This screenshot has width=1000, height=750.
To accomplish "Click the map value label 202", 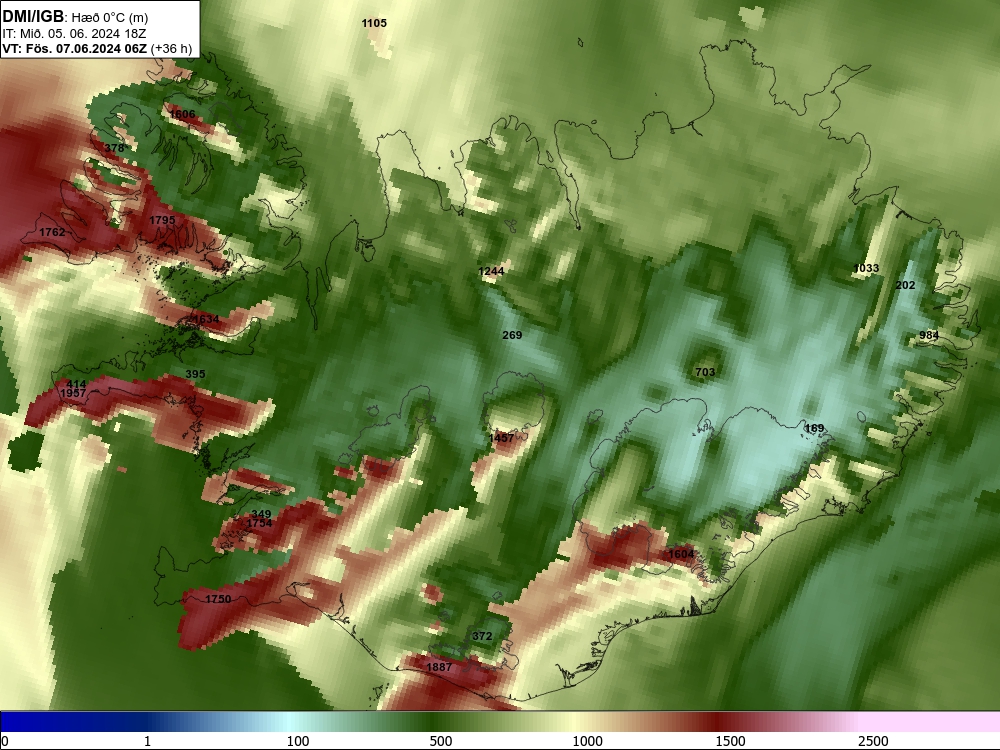I will 905,285.
